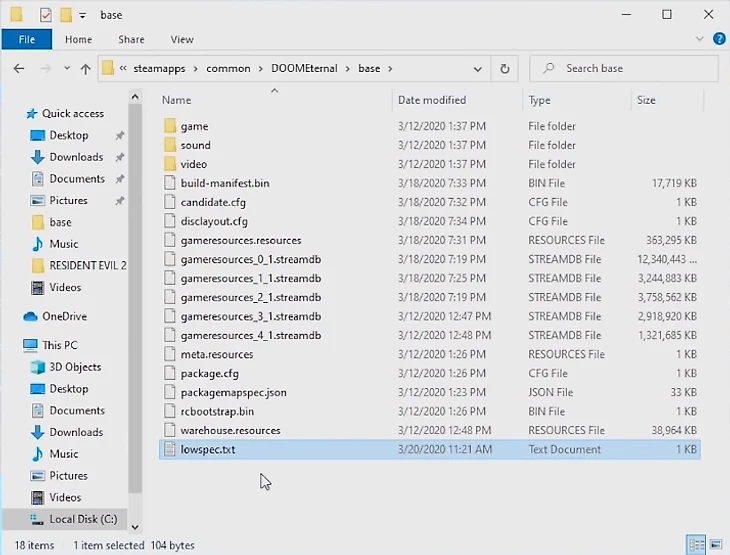This screenshot has width=730, height=555.
Task: Click the navigation pane vertical scrollbar
Action: [x=135, y=300]
